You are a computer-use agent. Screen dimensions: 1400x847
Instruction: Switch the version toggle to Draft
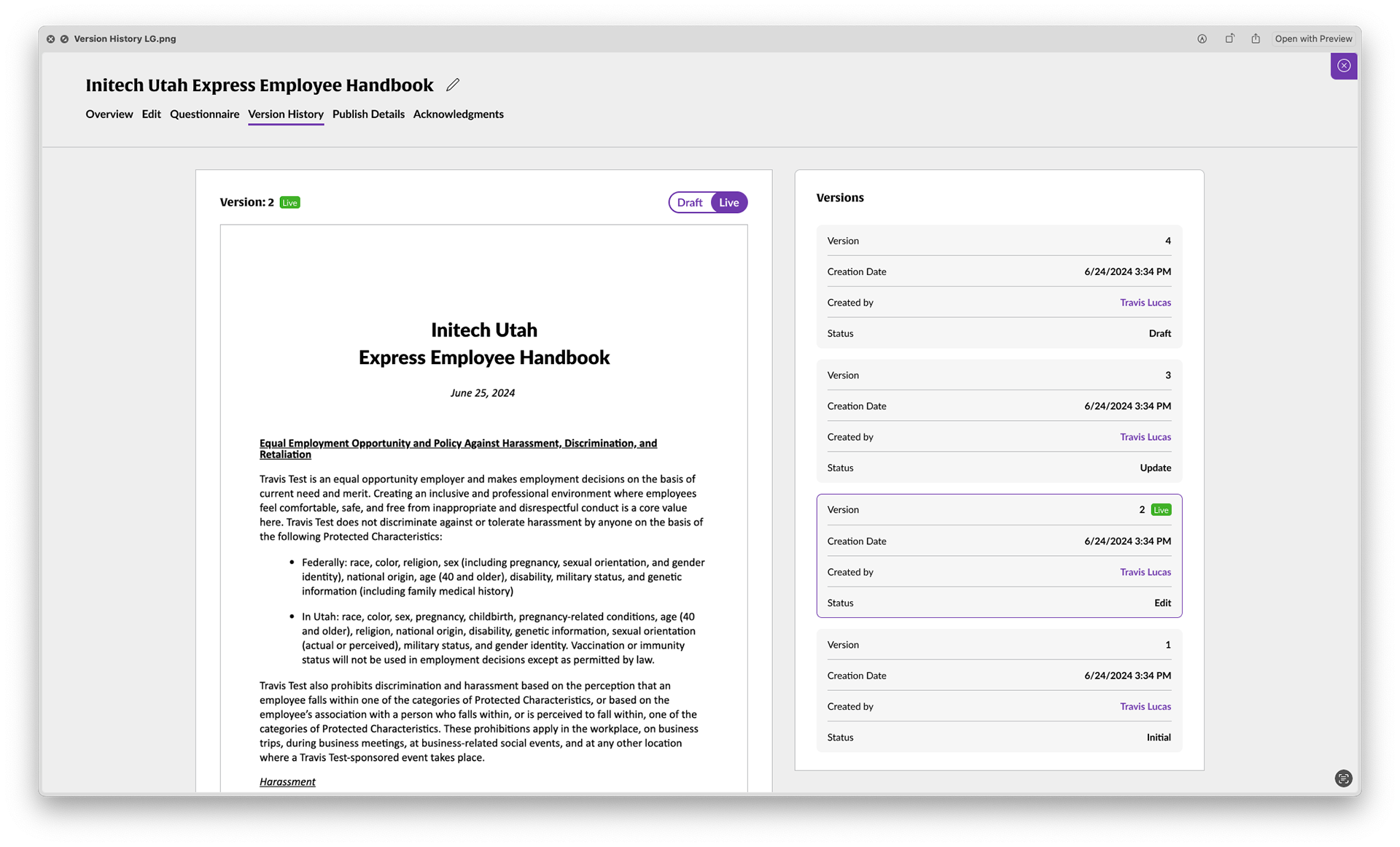click(689, 203)
